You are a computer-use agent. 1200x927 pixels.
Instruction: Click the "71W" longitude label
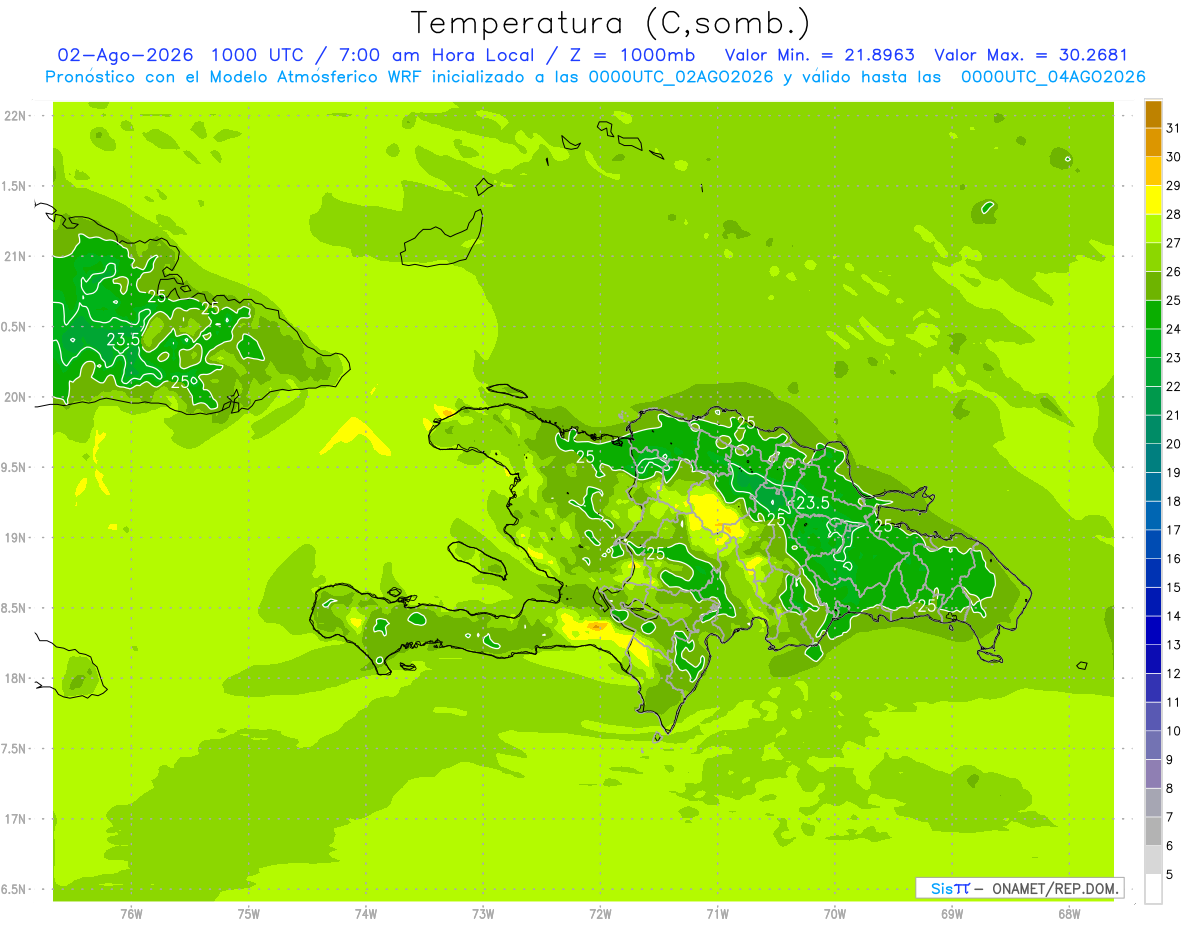(717, 913)
